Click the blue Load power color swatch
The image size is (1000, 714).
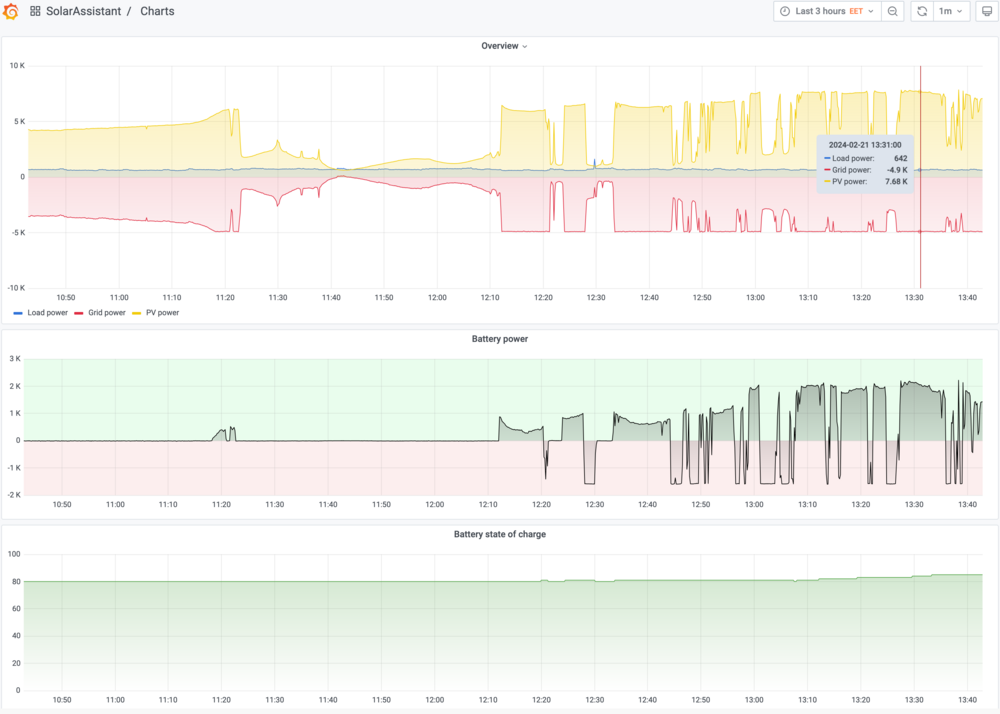(x=18, y=313)
